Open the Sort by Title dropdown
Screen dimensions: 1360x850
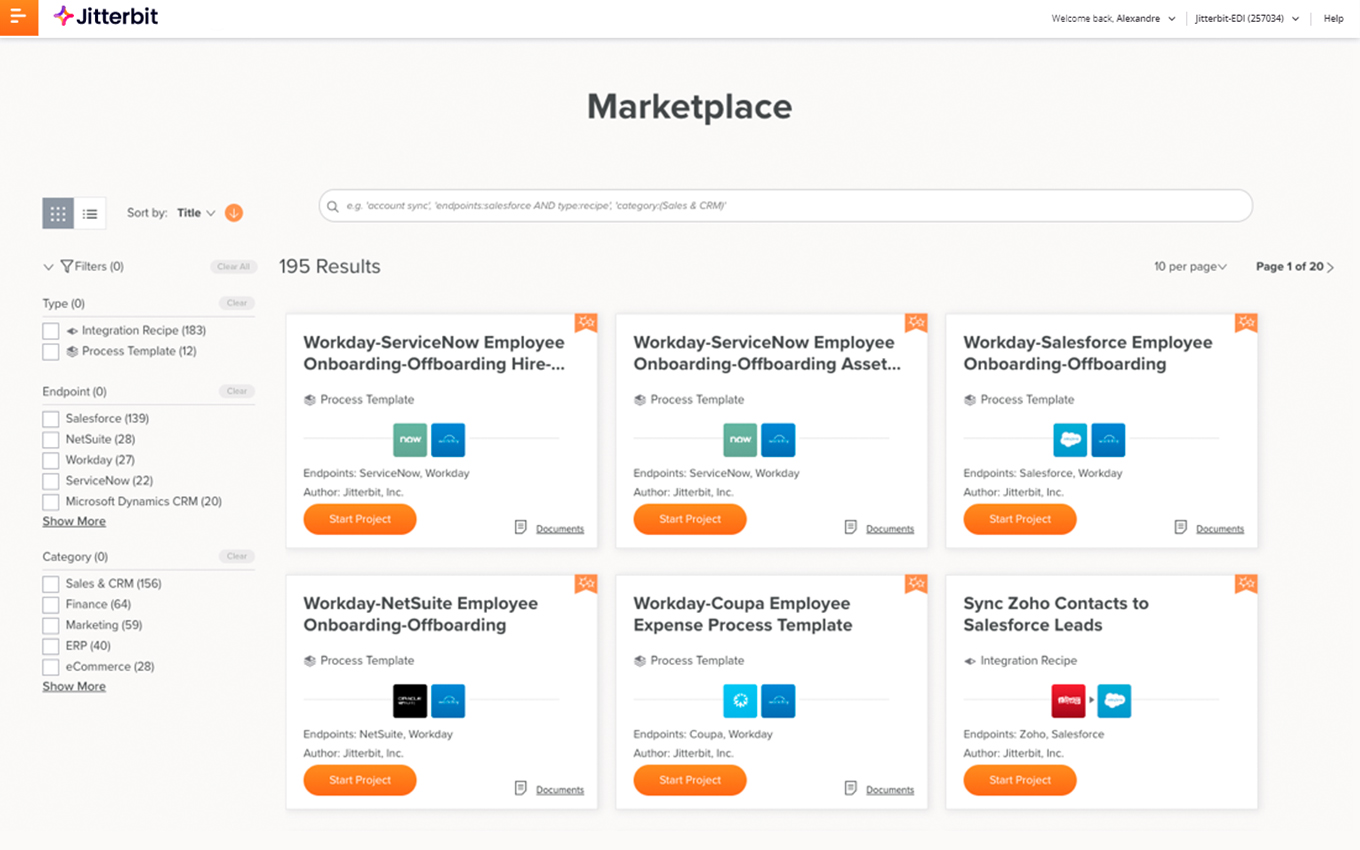pyautogui.click(x=196, y=213)
